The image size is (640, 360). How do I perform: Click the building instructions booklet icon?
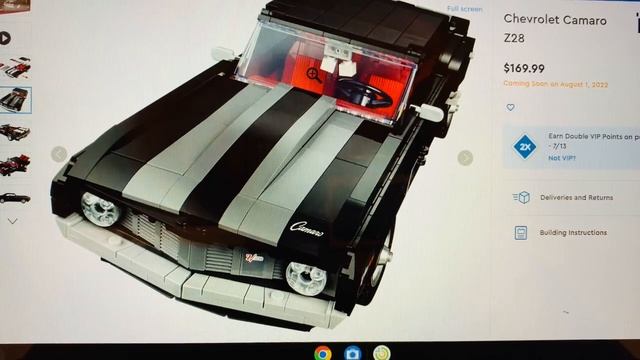tap(520, 233)
